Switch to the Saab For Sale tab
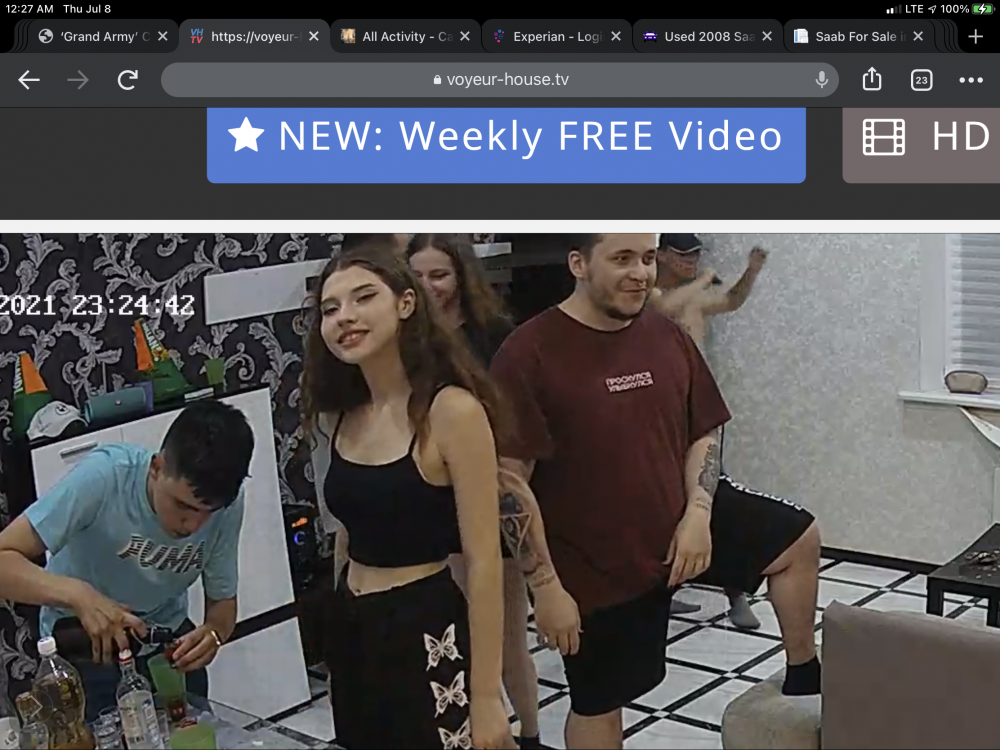The width and height of the screenshot is (1000, 750). point(849,36)
